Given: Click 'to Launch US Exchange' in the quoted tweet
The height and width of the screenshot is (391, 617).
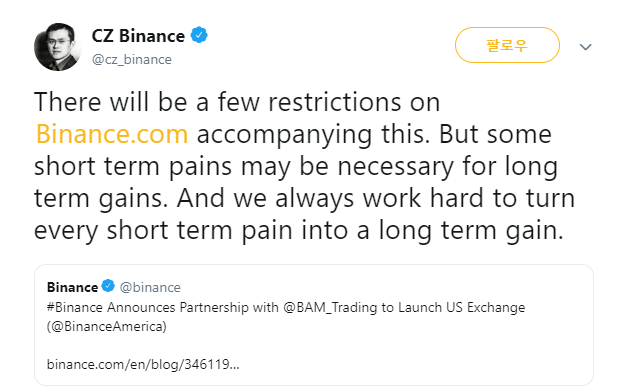Looking at the screenshot, I should pos(453,307).
